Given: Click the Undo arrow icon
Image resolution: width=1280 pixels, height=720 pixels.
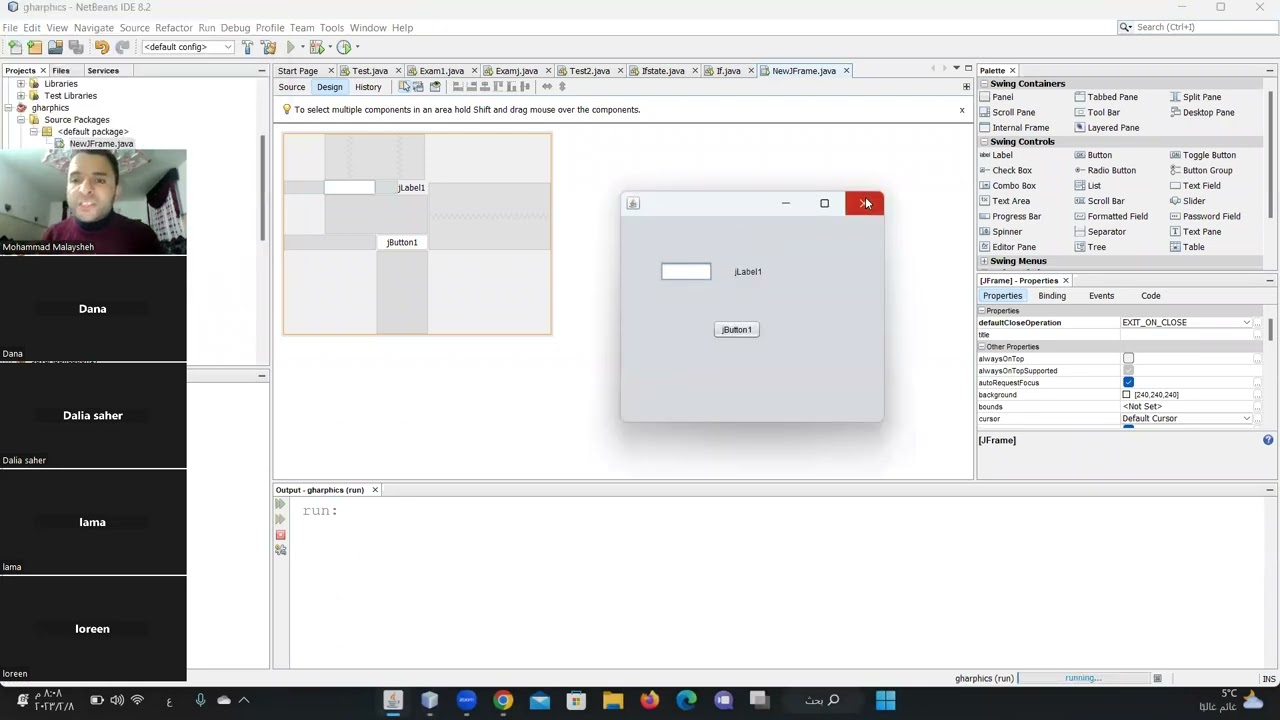Looking at the screenshot, I should (x=101, y=47).
